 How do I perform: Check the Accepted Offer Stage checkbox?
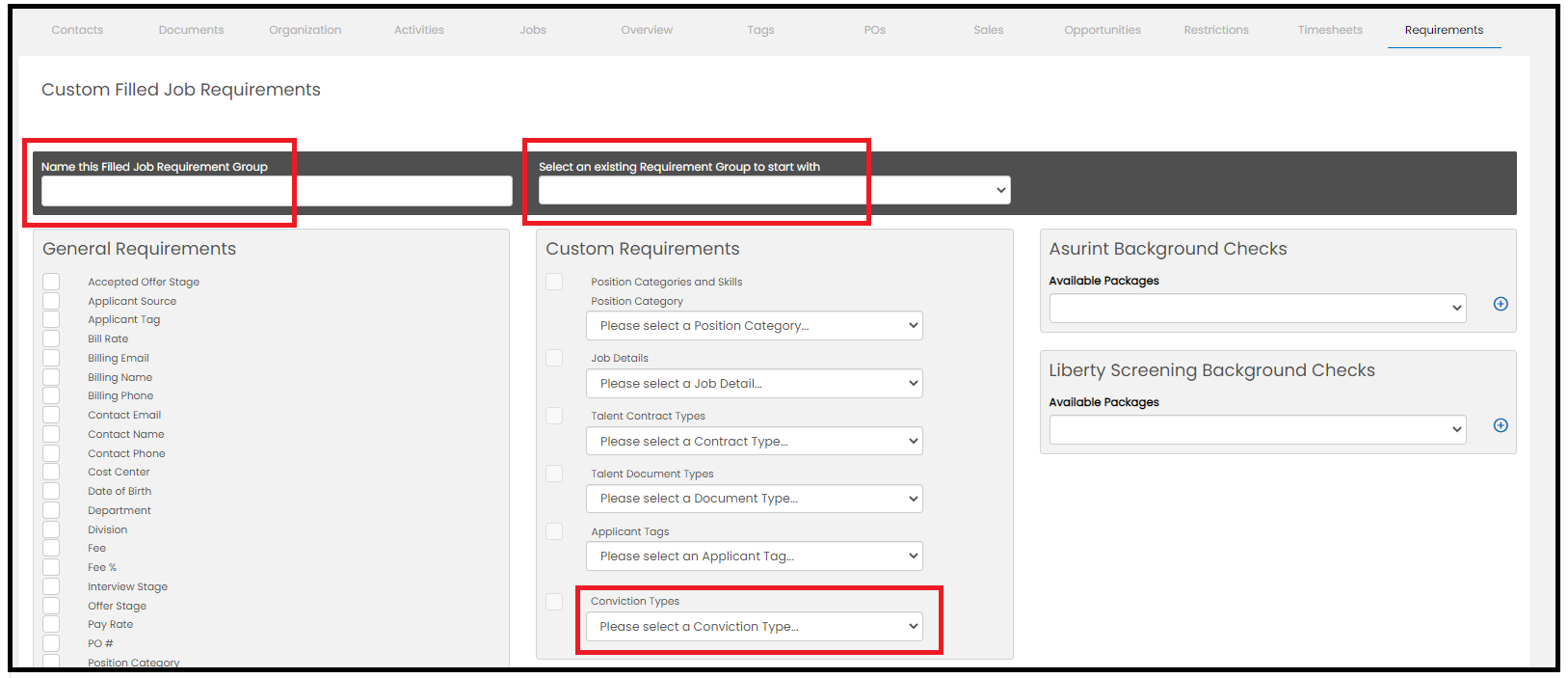coord(51,282)
